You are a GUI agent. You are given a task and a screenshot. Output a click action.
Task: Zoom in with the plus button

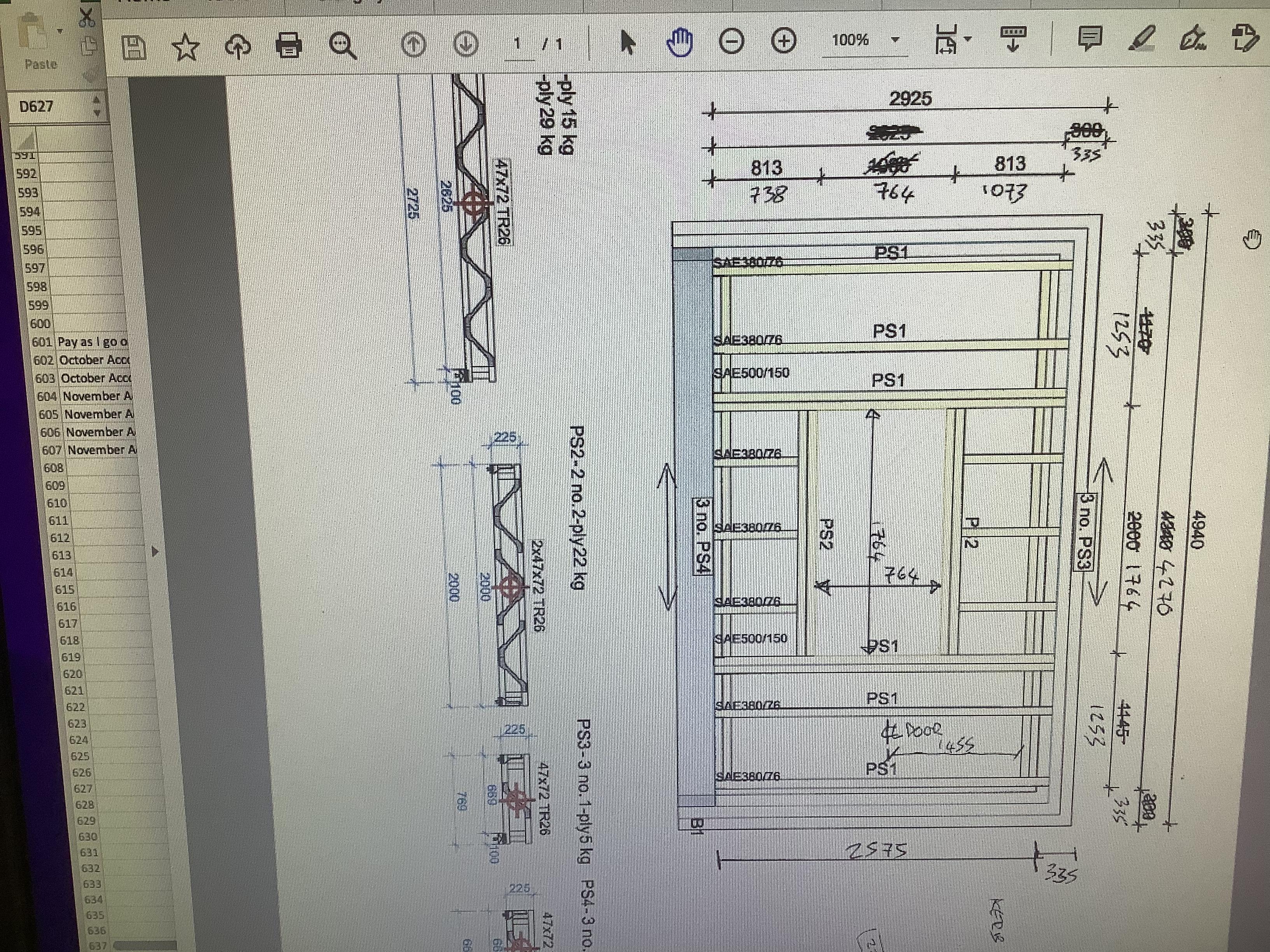click(x=784, y=40)
